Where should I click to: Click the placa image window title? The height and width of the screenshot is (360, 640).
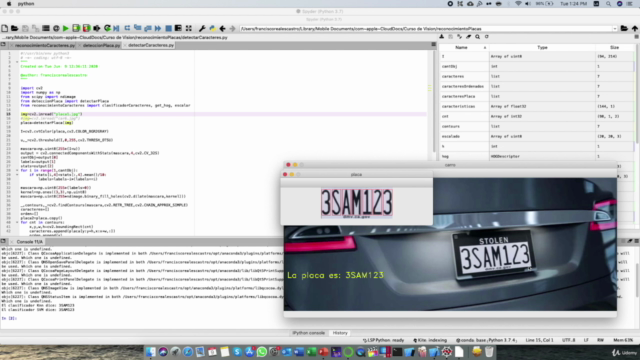pos(356,174)
